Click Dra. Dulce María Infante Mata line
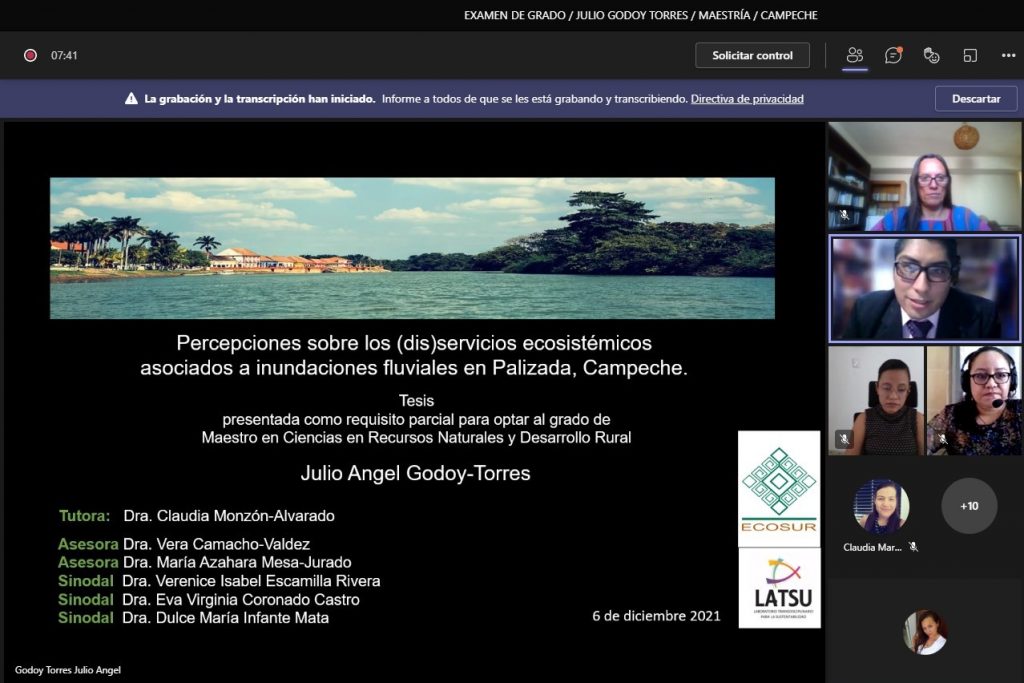Viewport: 1024px width, 683px height. click(193, 618)
